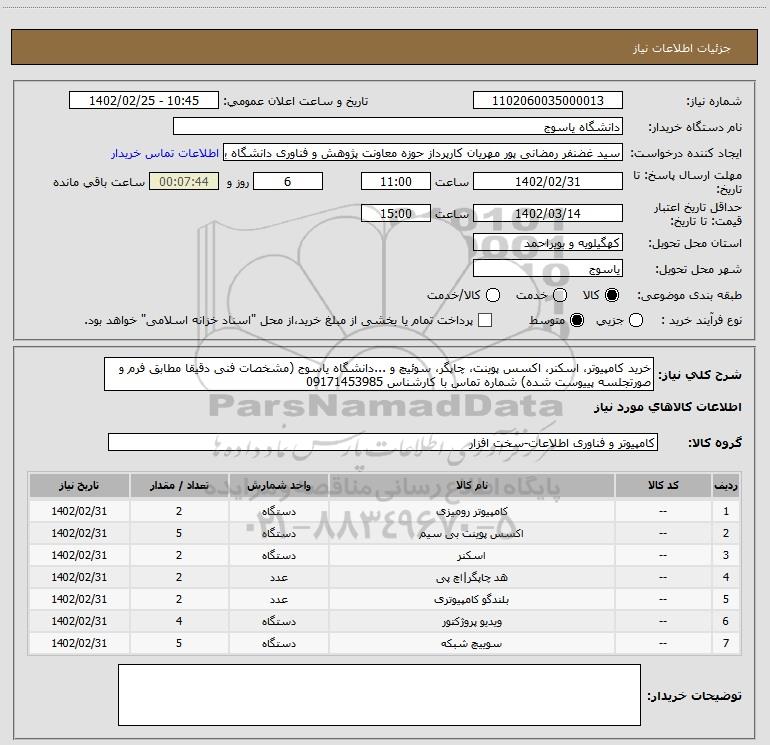The height and width of the screenshot is (745, 770).
Task: Select the سوییچ شبکه row name
Action: pyautogui.click(x=471, y=643)
